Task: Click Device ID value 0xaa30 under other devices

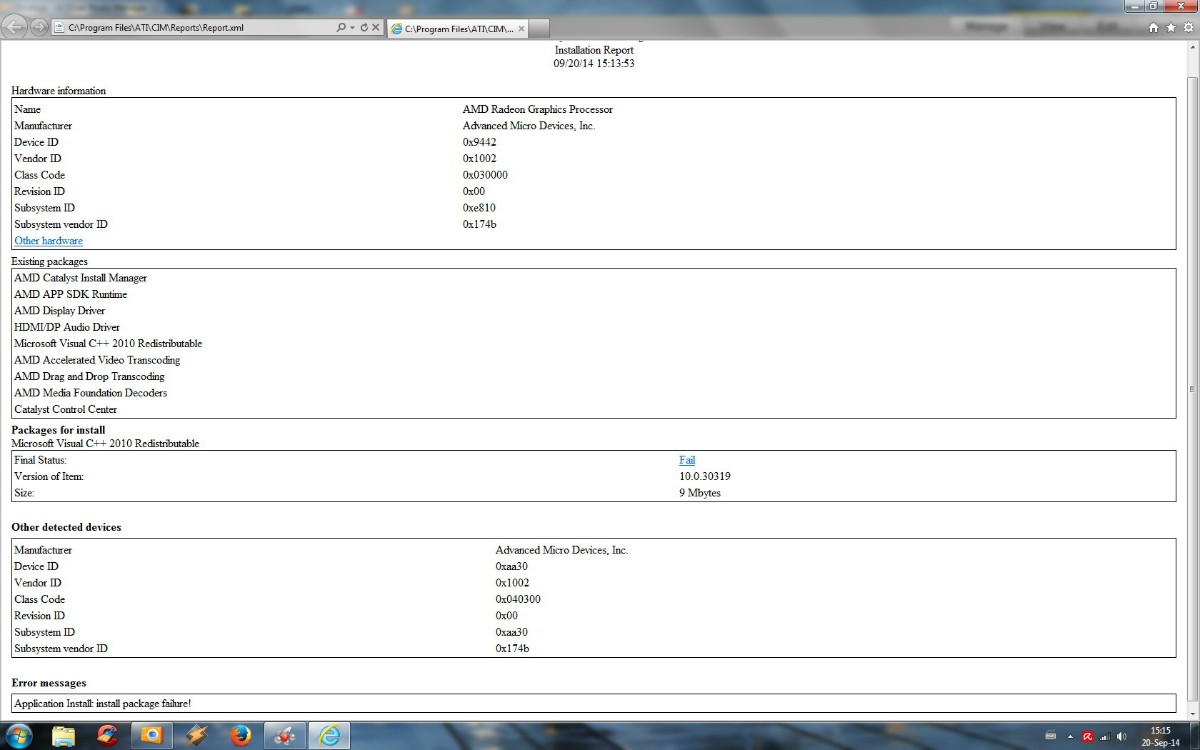Action: 511,567
